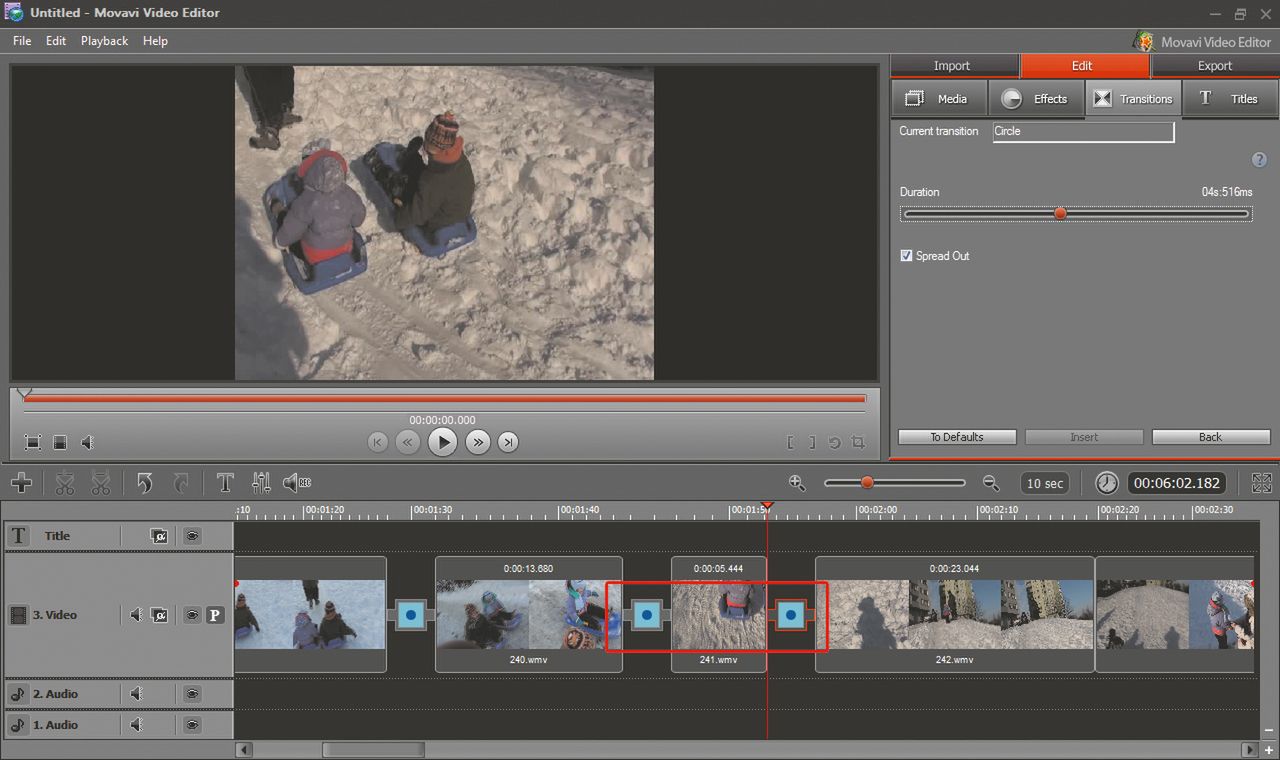
Task: Switch to the Import tab
Action: pos(952,66)
